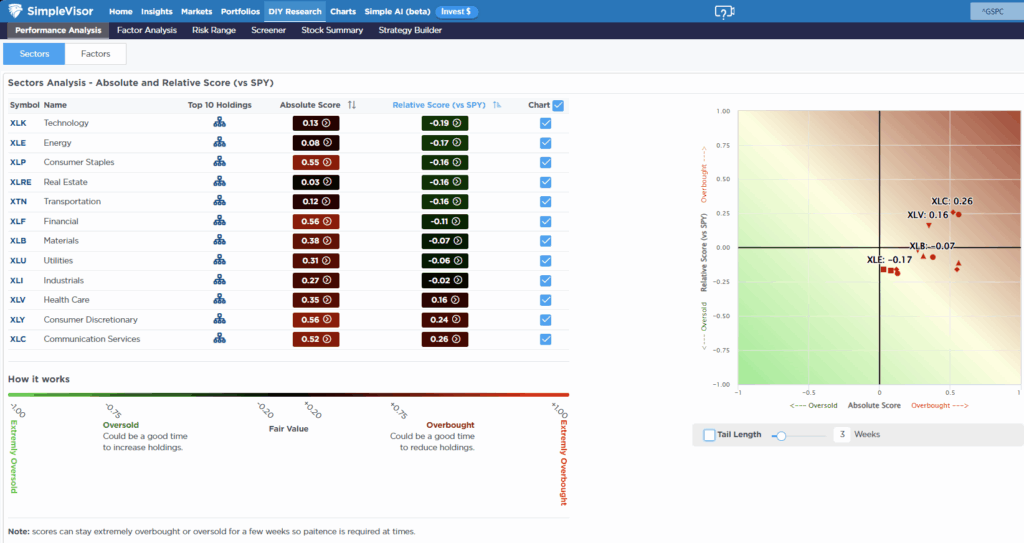Image resolution: width=1024 pixels, height=543 pixels.
Task: Click the XLC: 0.26 chart data label
Action: point(952,201)
